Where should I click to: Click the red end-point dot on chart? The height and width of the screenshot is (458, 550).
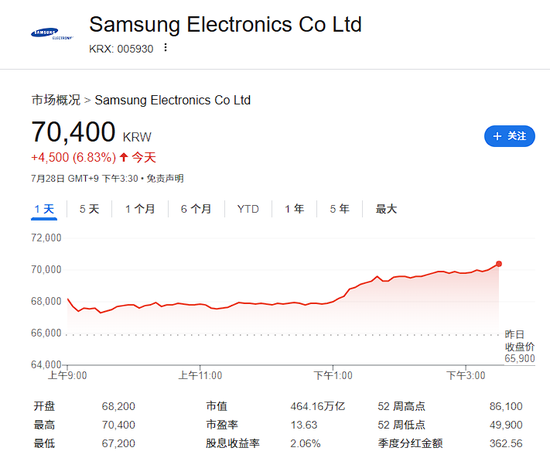pos(499,264)
